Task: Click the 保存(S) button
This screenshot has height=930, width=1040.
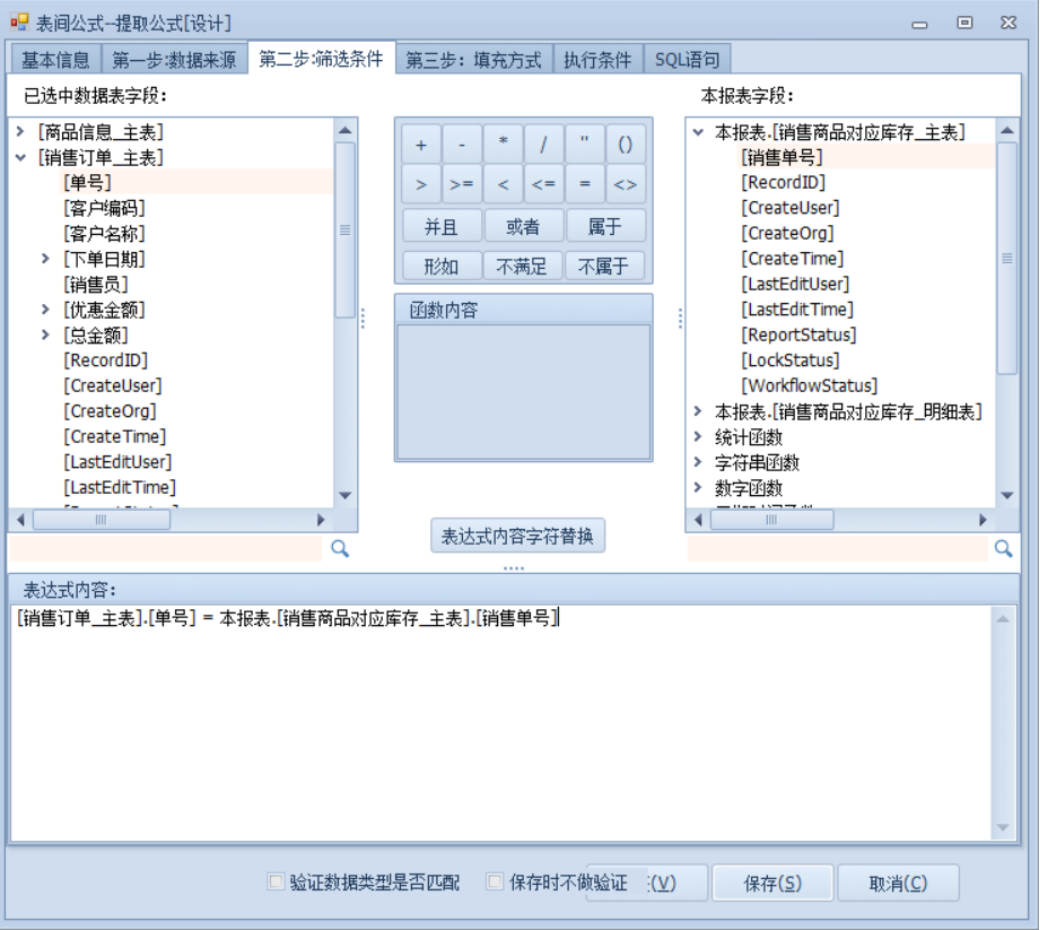Action: (x=772, y=883)
